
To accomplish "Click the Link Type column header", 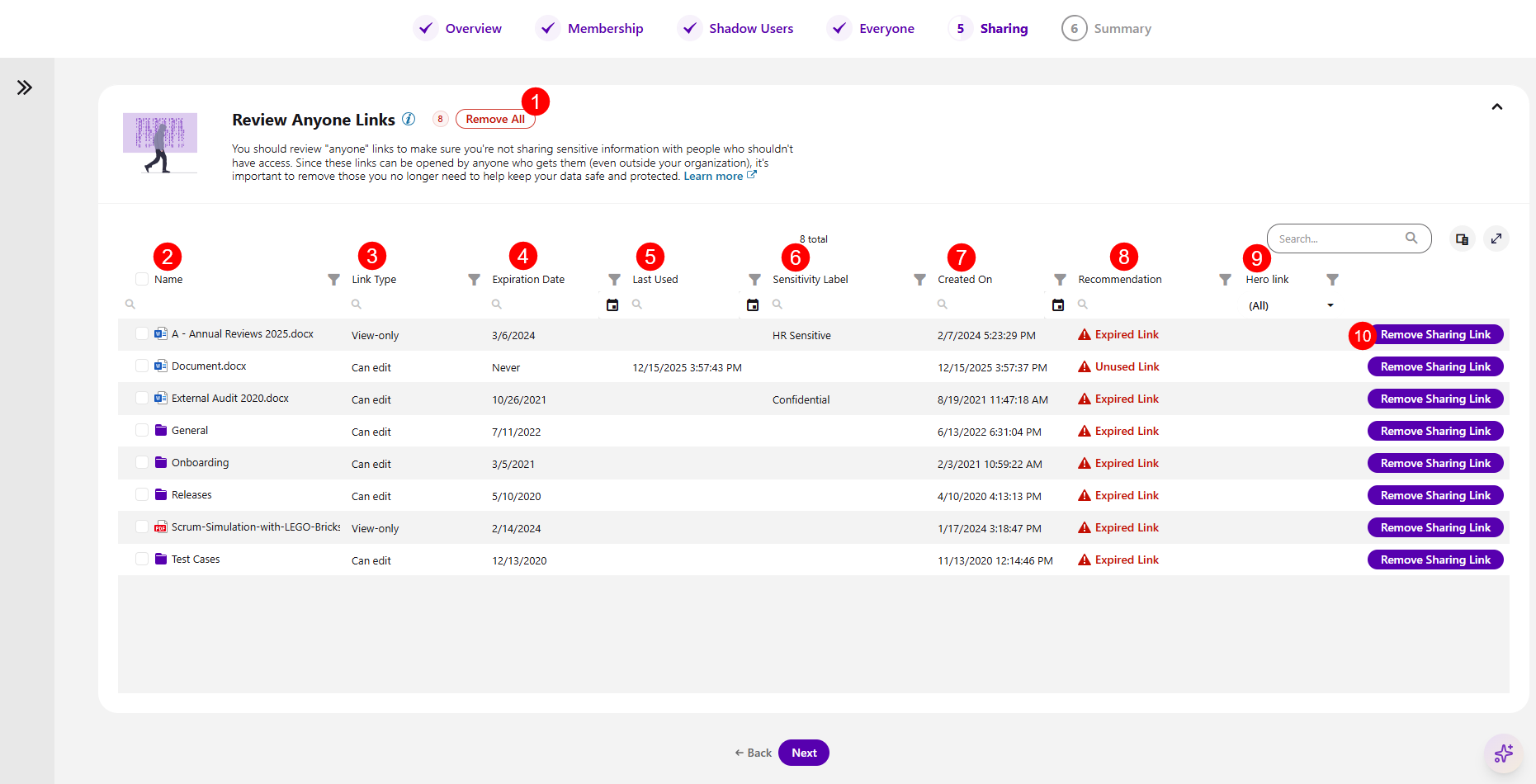I will click(374, 280).
